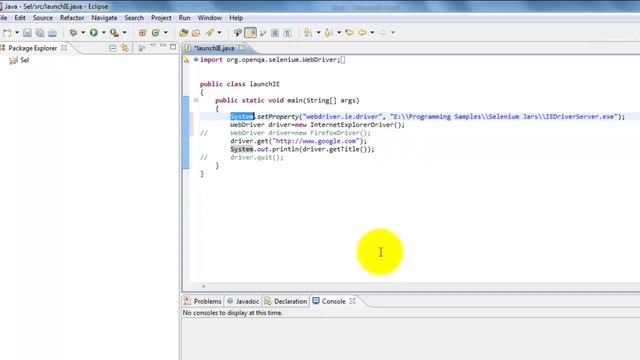640x360 pixels.
Task: Switch to the Problems tab
Action: (x=202, y=301)
